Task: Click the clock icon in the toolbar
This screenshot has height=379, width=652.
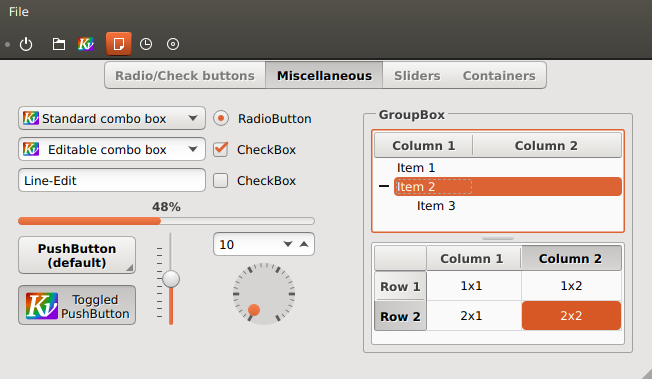Action: point(146,44)
